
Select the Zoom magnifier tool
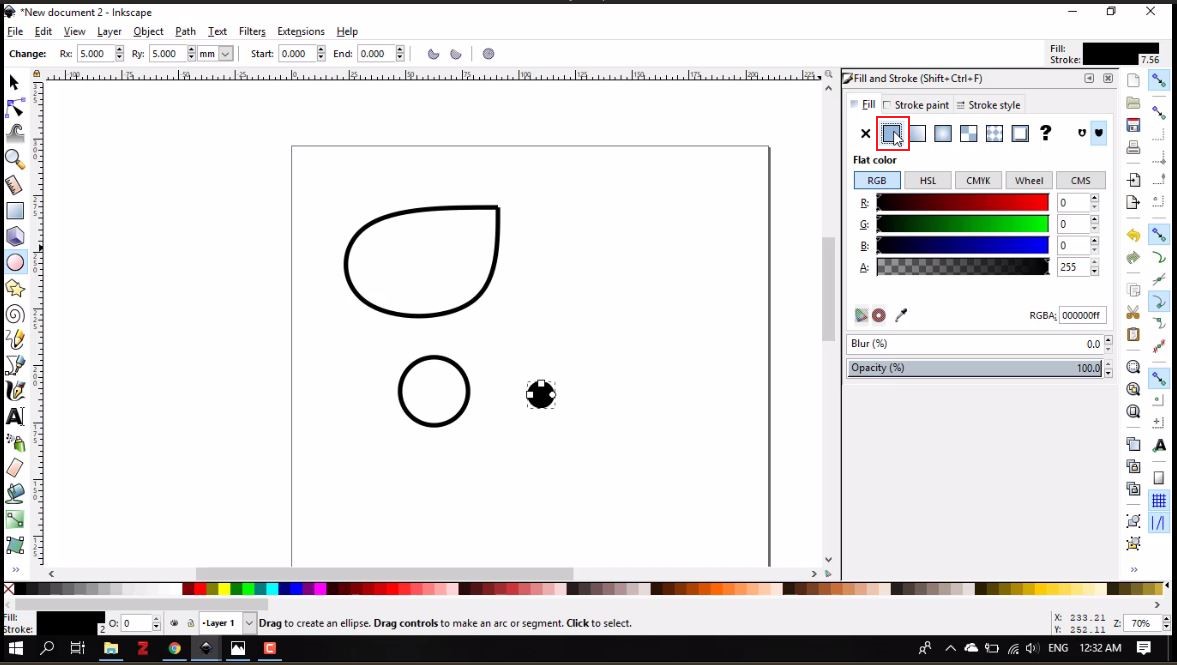pos(15,159)
